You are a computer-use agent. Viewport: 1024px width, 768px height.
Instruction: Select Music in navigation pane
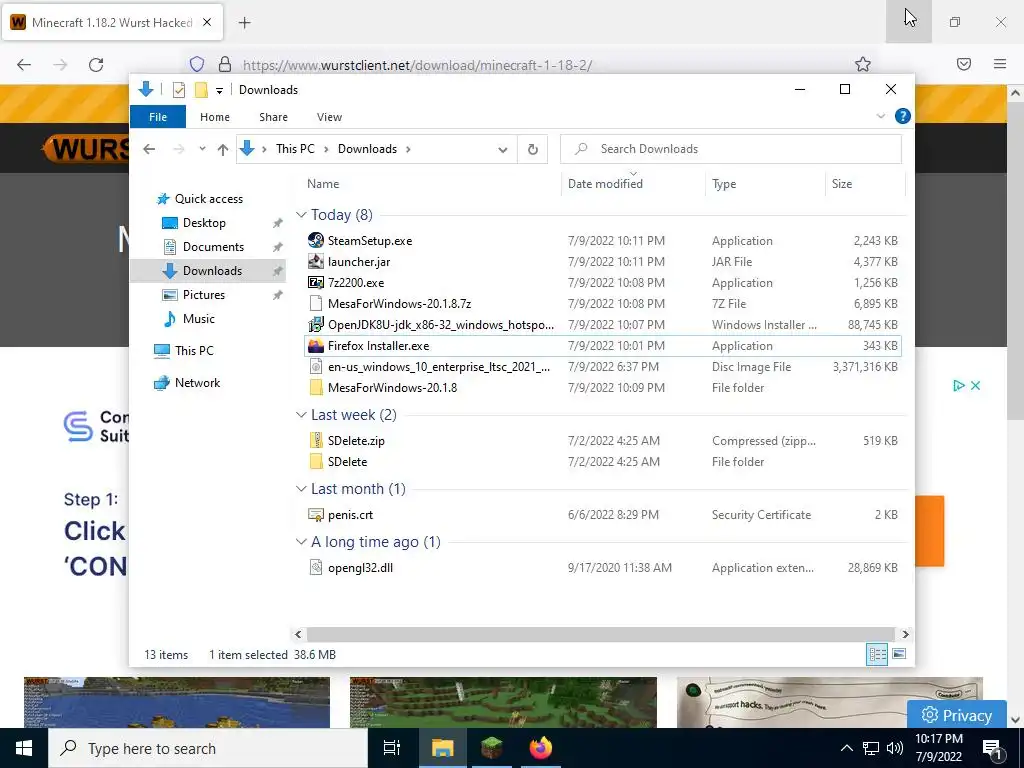click(199, 319)
